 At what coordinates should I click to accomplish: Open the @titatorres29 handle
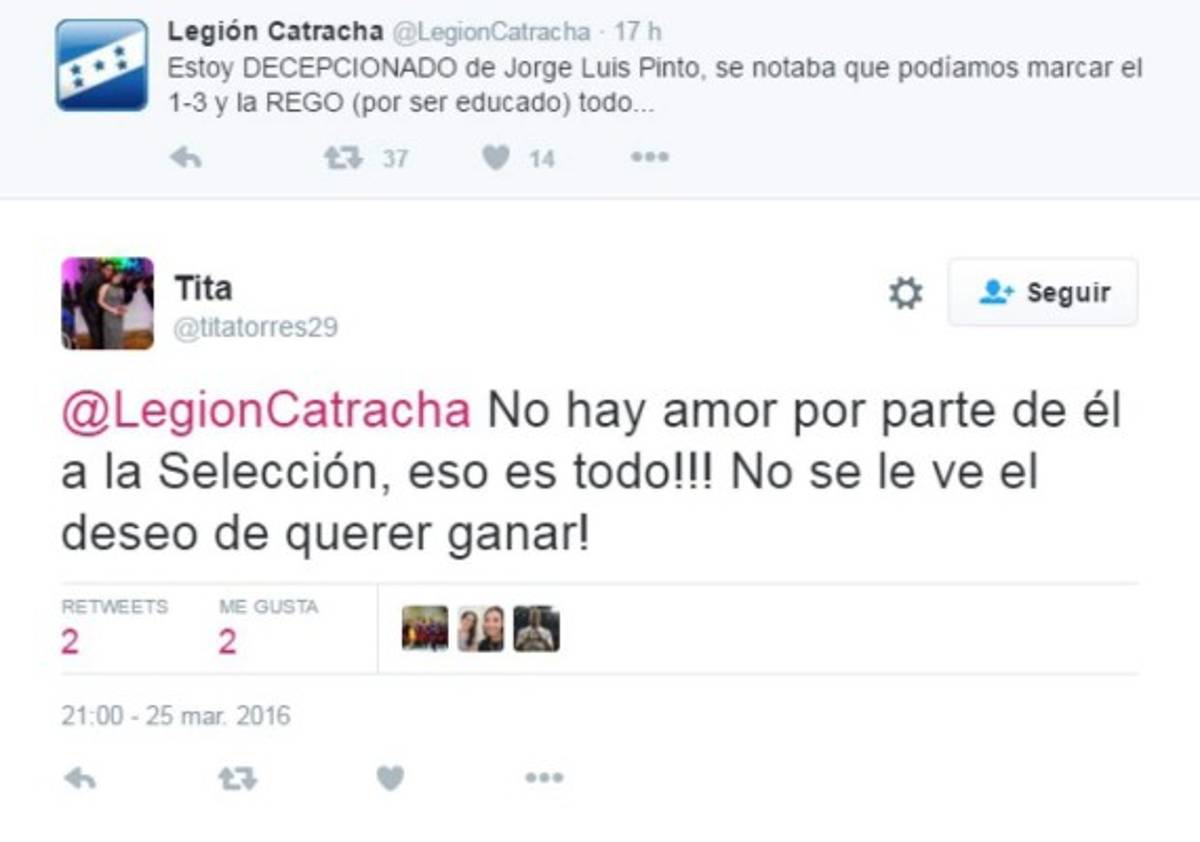pyautogui.click(x=256, y=328)
